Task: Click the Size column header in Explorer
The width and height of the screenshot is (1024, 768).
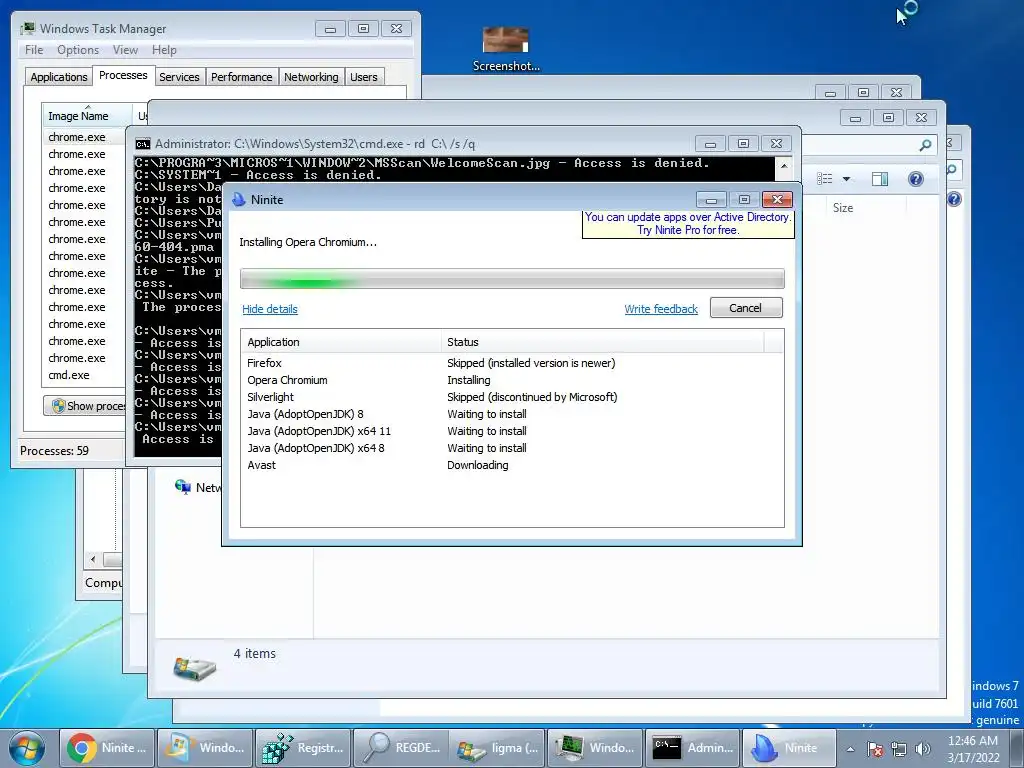Action: [843, 208]
